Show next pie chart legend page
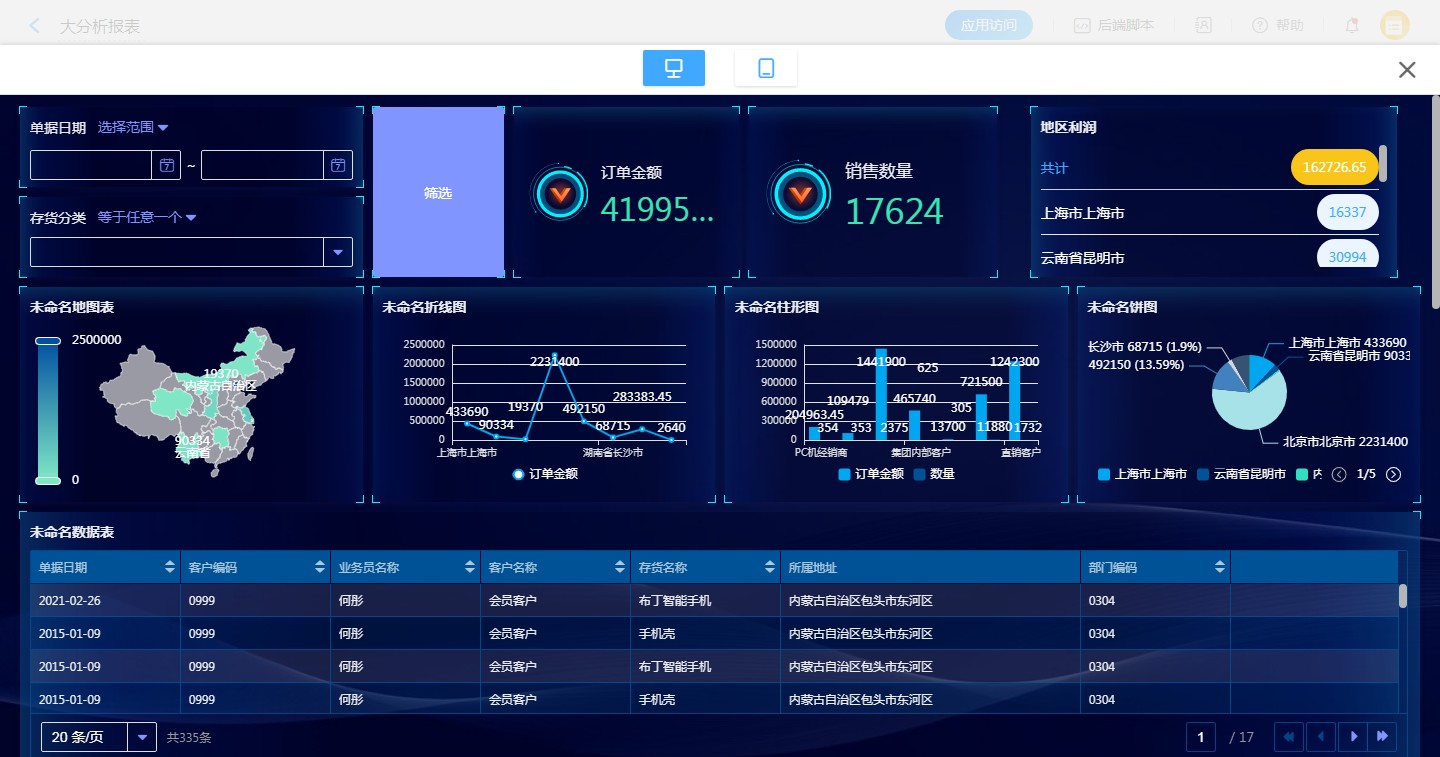 [x=1393, y=474]
